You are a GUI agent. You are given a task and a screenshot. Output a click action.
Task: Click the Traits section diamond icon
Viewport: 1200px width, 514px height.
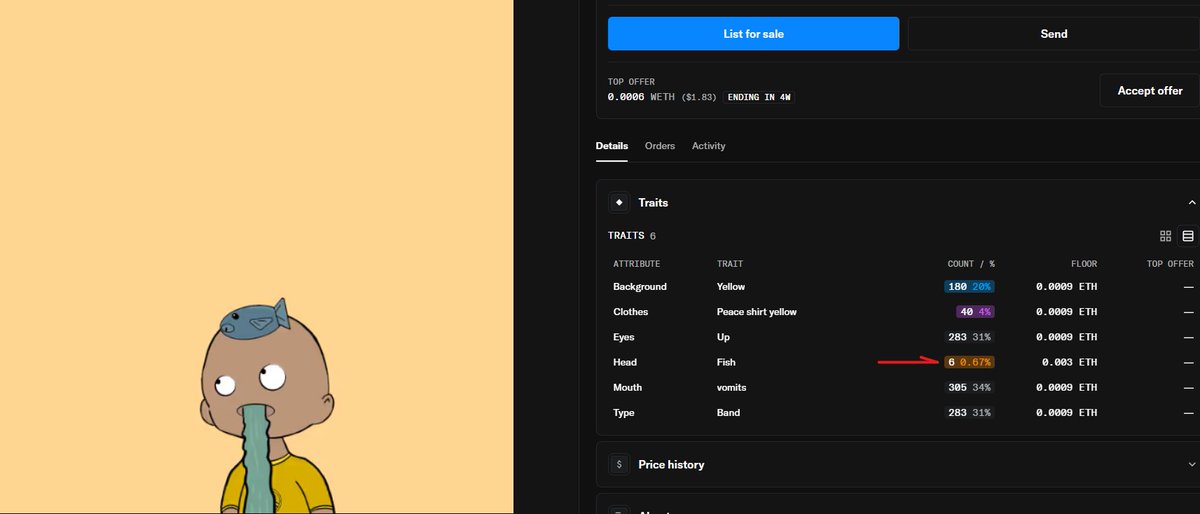(619, 202)
